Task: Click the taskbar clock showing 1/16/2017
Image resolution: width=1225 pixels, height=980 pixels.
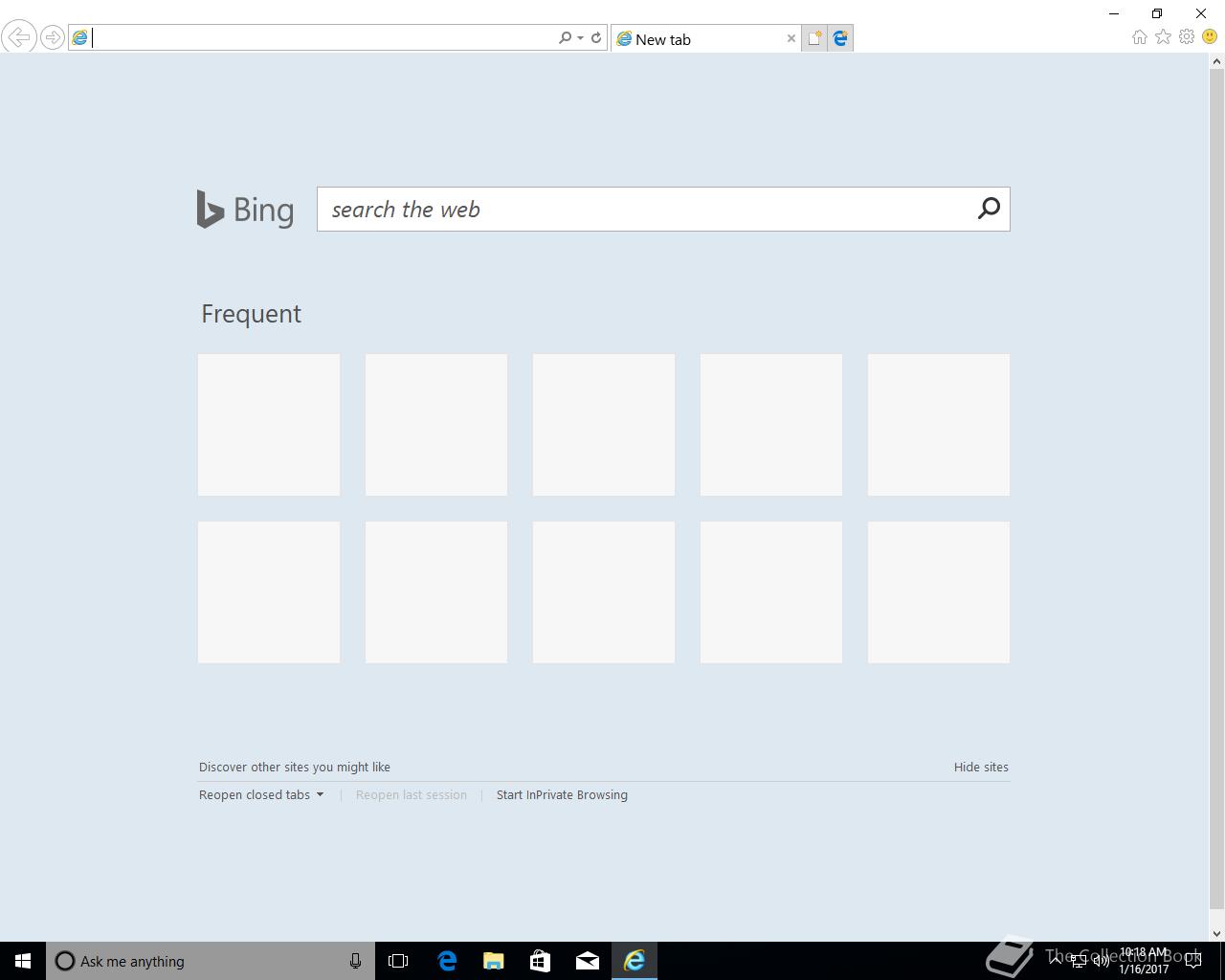Action: (x=1144, y=961)
